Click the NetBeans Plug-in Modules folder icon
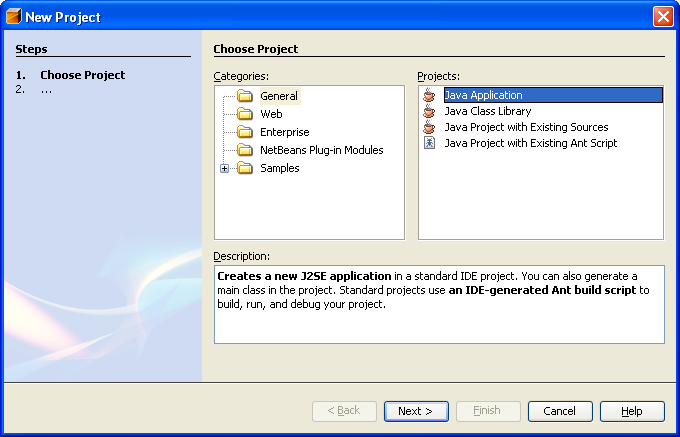This screenshot has width=680, height=437. pyautogui.click(x=245, y=150)
